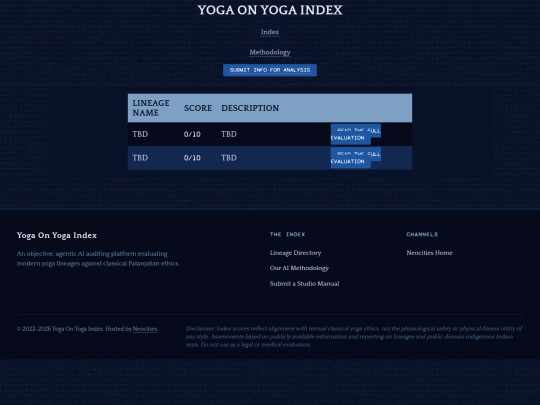Follow the Neocities link in copyright line
The image size is (540, 405).
point(145,329)
